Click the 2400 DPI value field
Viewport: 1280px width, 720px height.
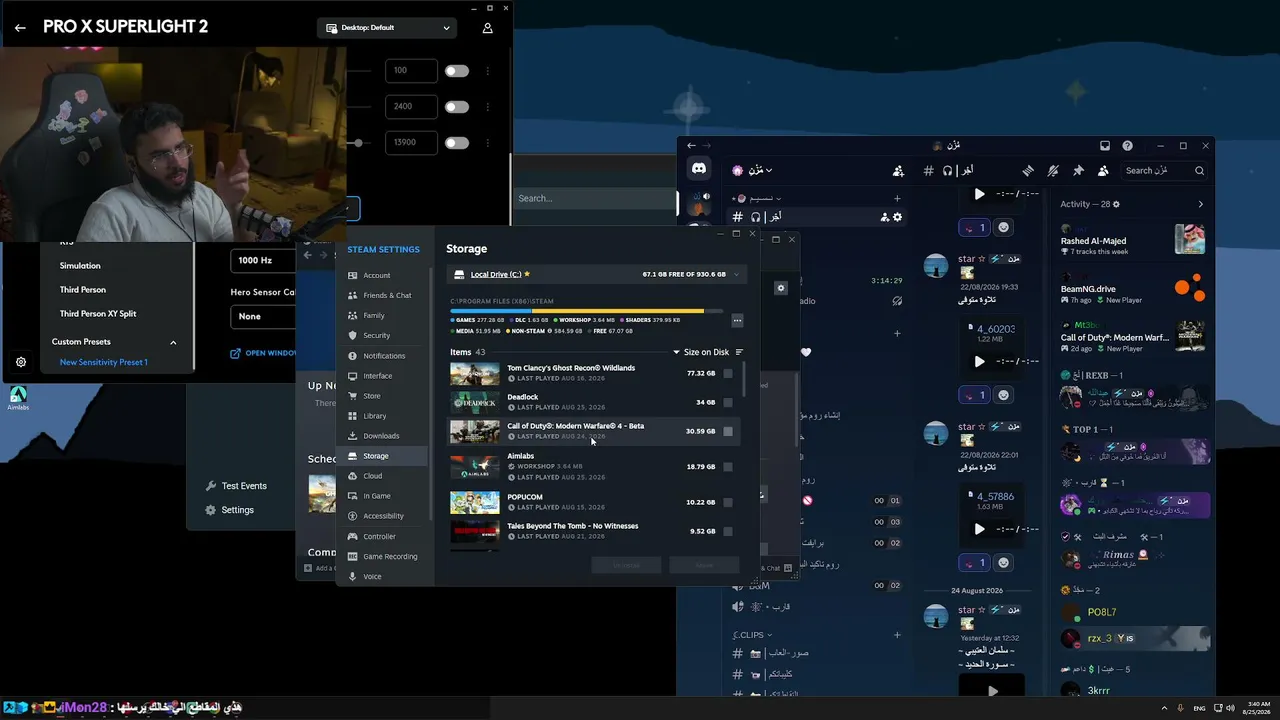(x=412, y=107)
